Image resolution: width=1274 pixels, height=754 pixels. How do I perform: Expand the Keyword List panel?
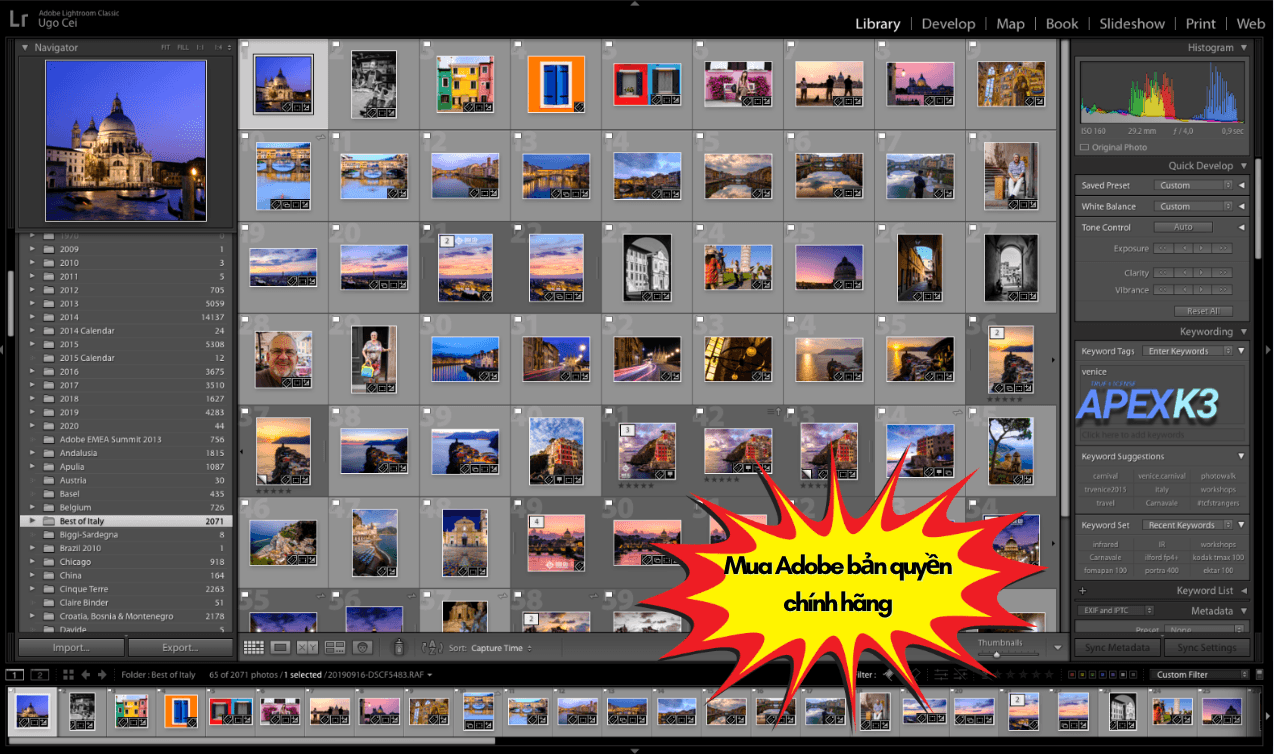click(1244, 591)
